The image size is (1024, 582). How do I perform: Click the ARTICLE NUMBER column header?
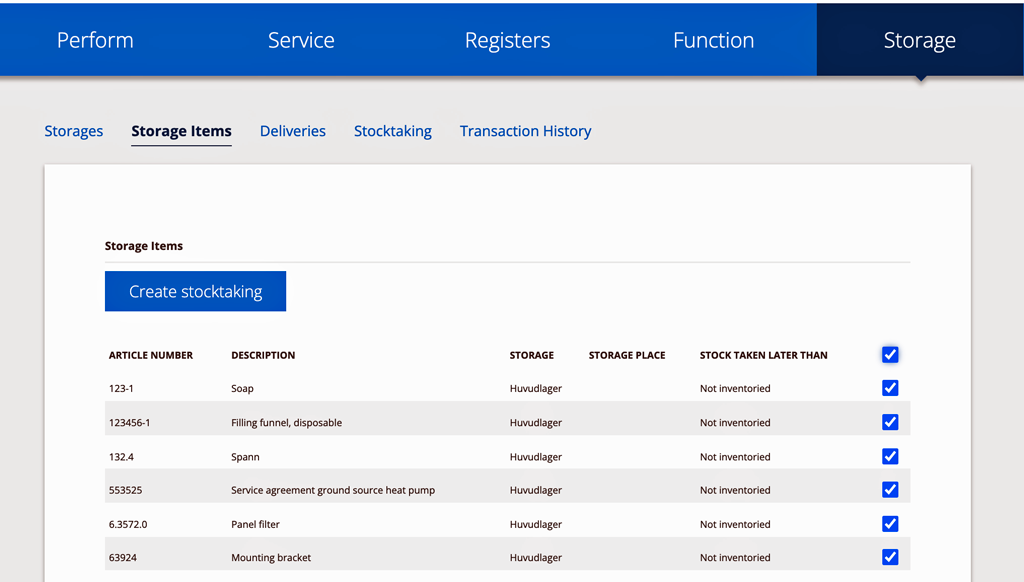tap(151, 355)
